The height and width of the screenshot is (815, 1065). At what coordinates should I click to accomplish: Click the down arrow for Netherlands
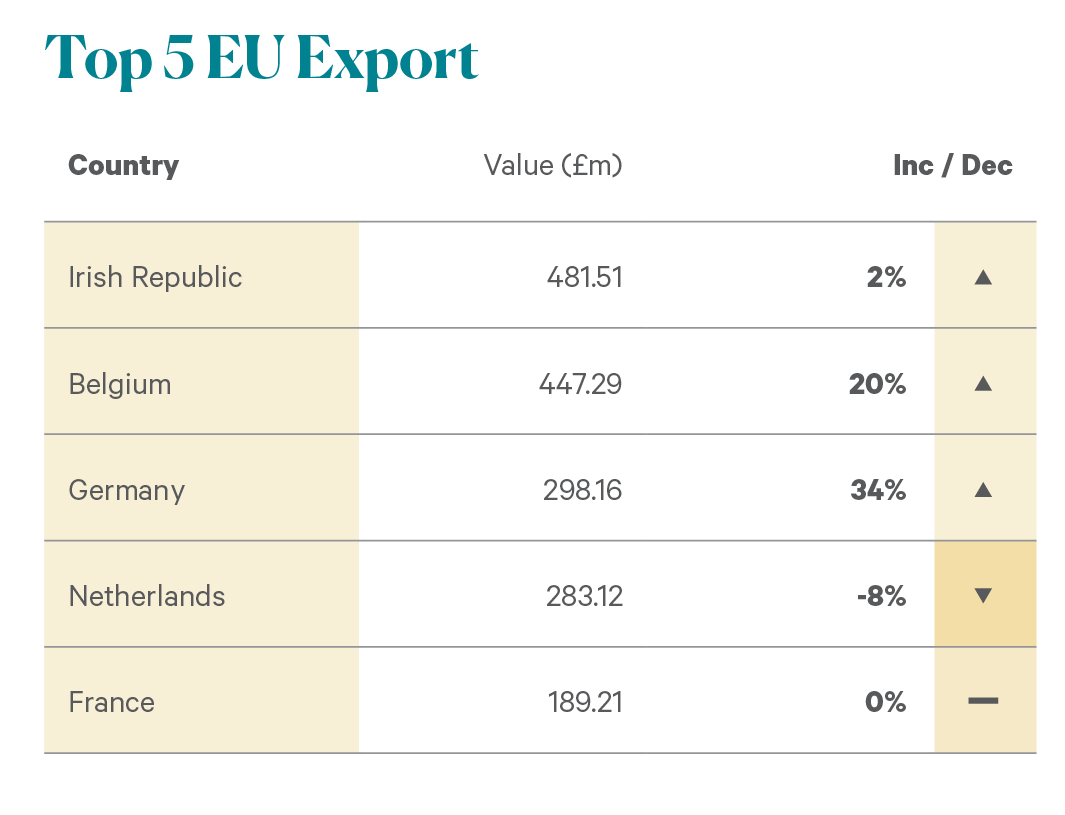(x=983, y=596)
